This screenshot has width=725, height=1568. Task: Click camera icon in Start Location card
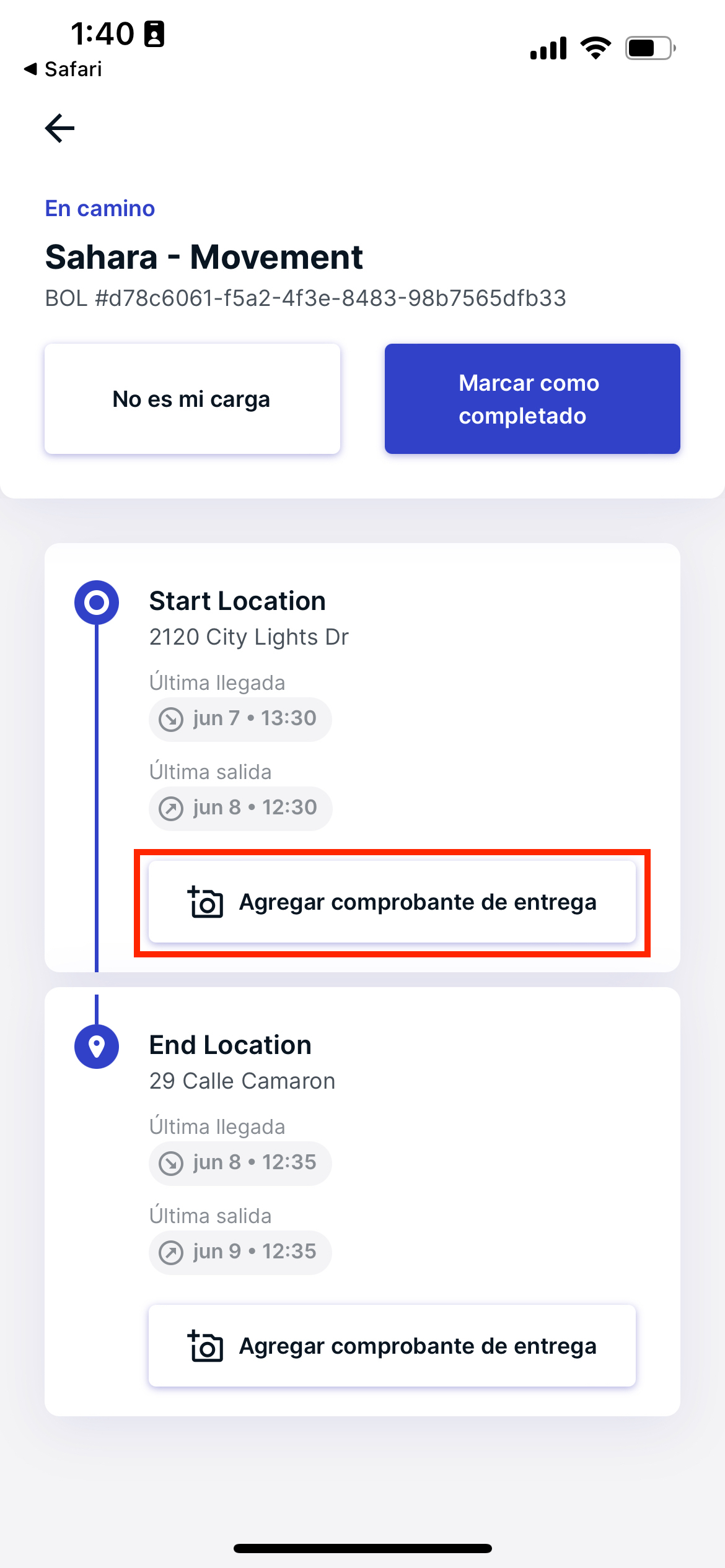[x=205, y=902]
